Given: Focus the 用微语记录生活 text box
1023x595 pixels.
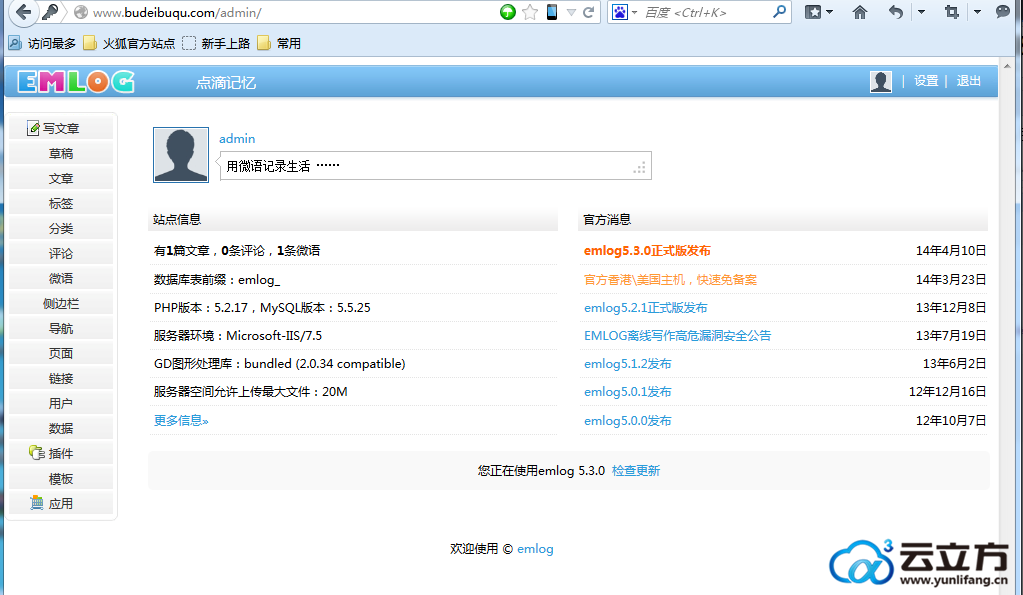Looking at the screenshot, I should 436,166.
